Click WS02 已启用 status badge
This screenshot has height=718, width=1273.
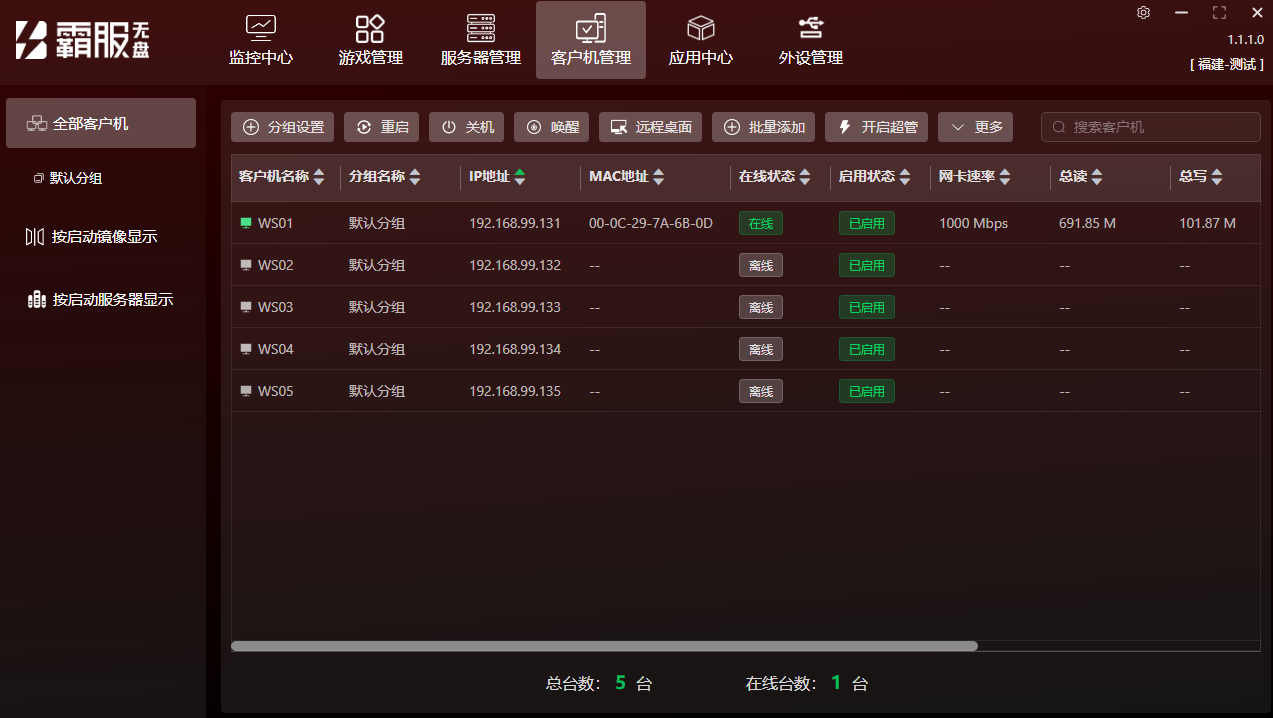(x=867, y=265)
